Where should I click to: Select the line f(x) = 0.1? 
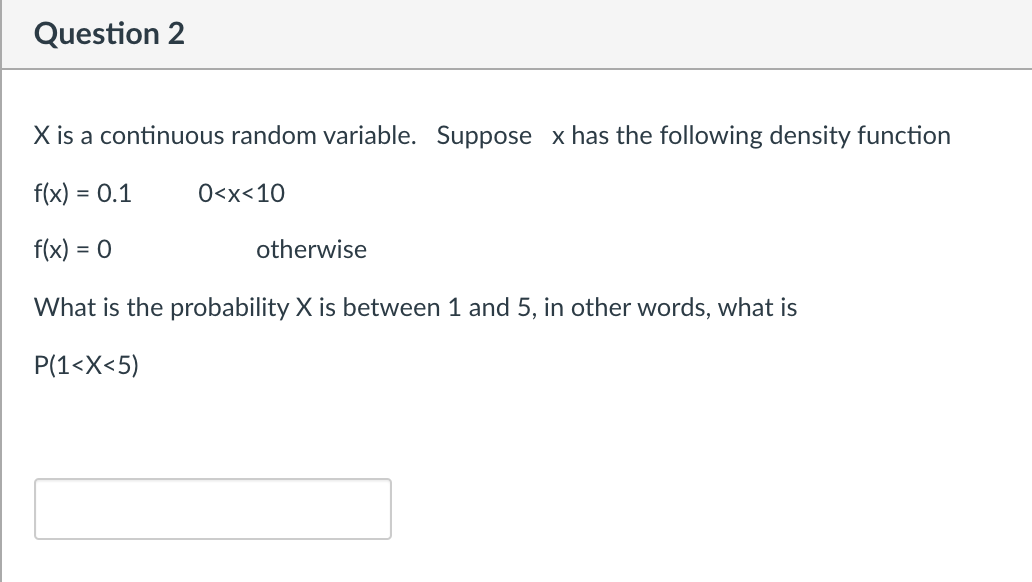pos(83,193)
